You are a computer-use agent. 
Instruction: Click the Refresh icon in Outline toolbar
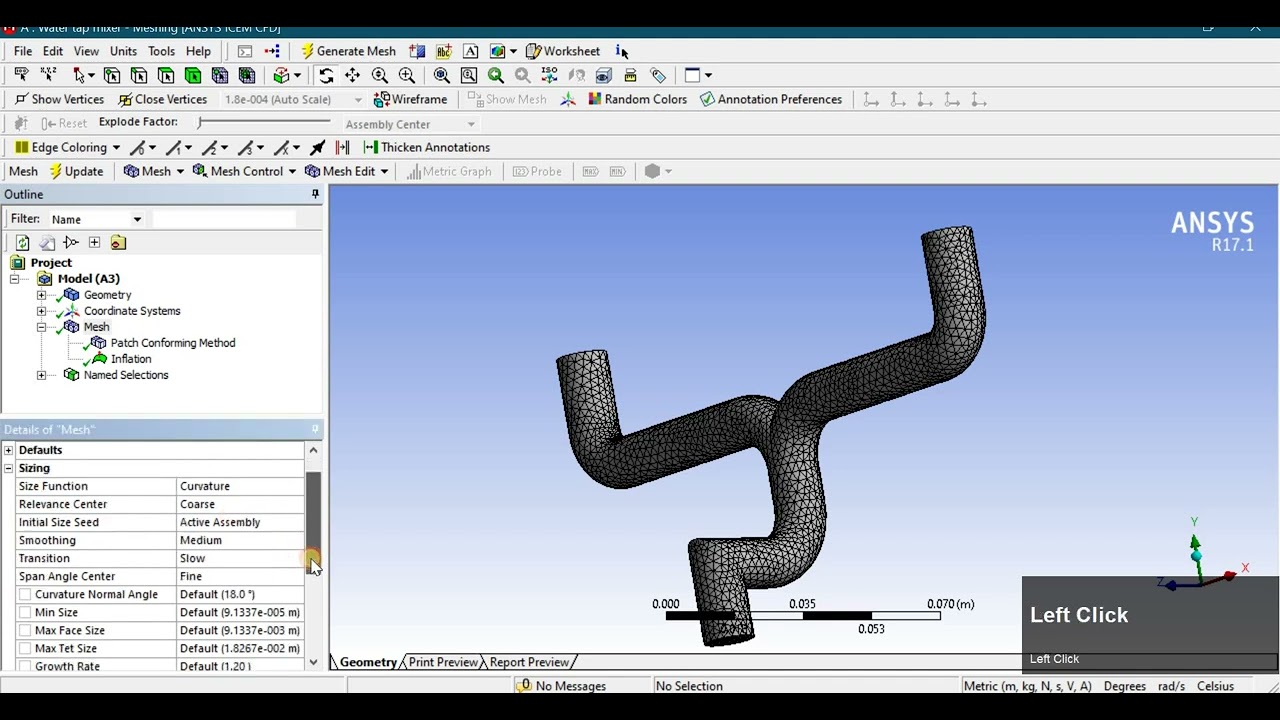(22, 242)
